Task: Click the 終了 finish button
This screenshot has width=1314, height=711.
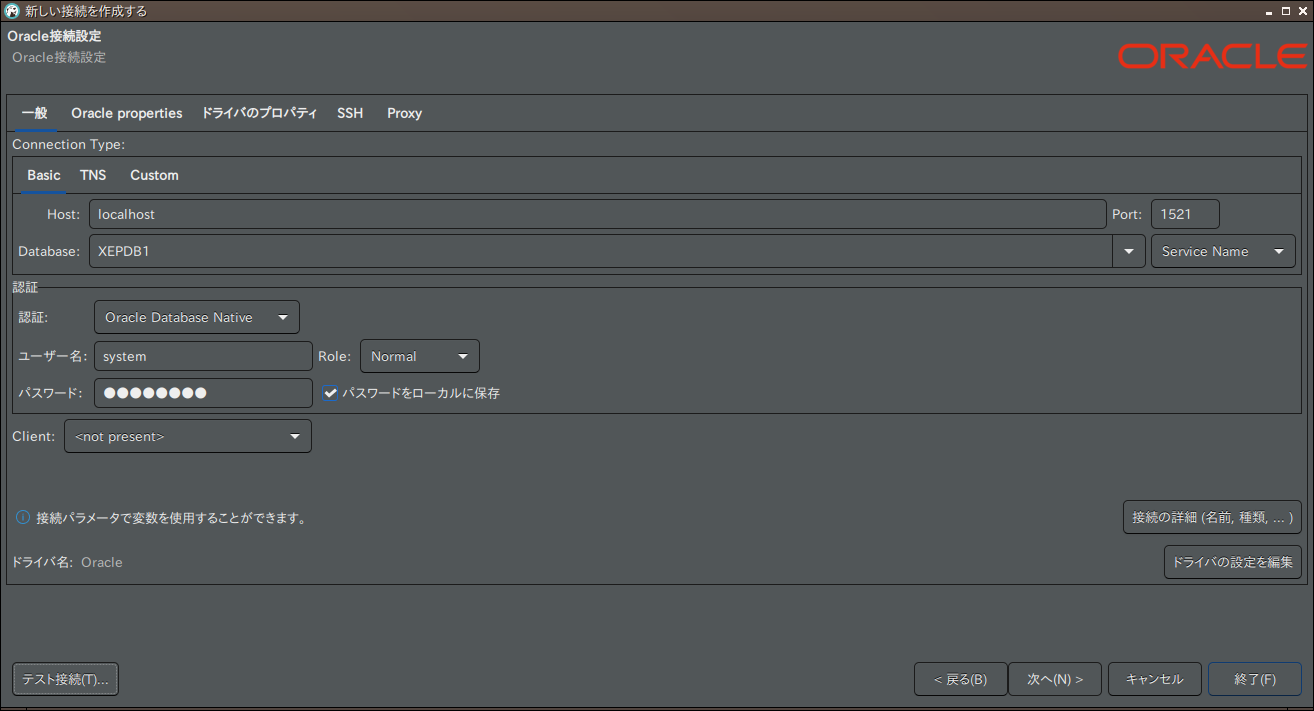Action: coord(1255,679)
